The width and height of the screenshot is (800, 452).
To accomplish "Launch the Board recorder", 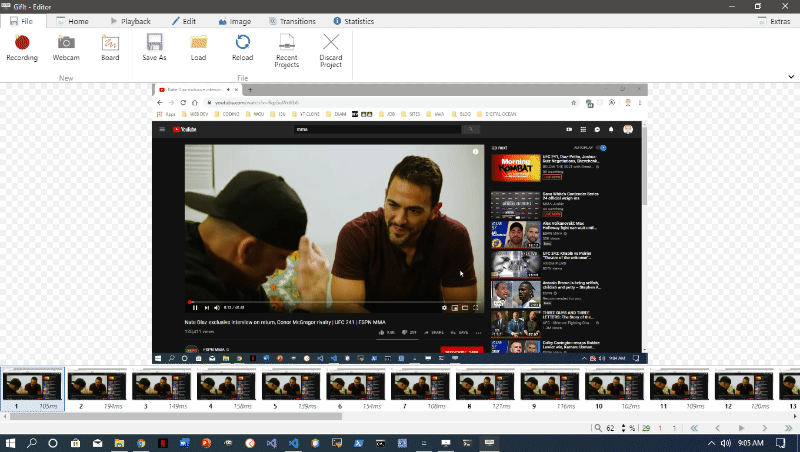I will pyautogui.click(x=110, y=48).
